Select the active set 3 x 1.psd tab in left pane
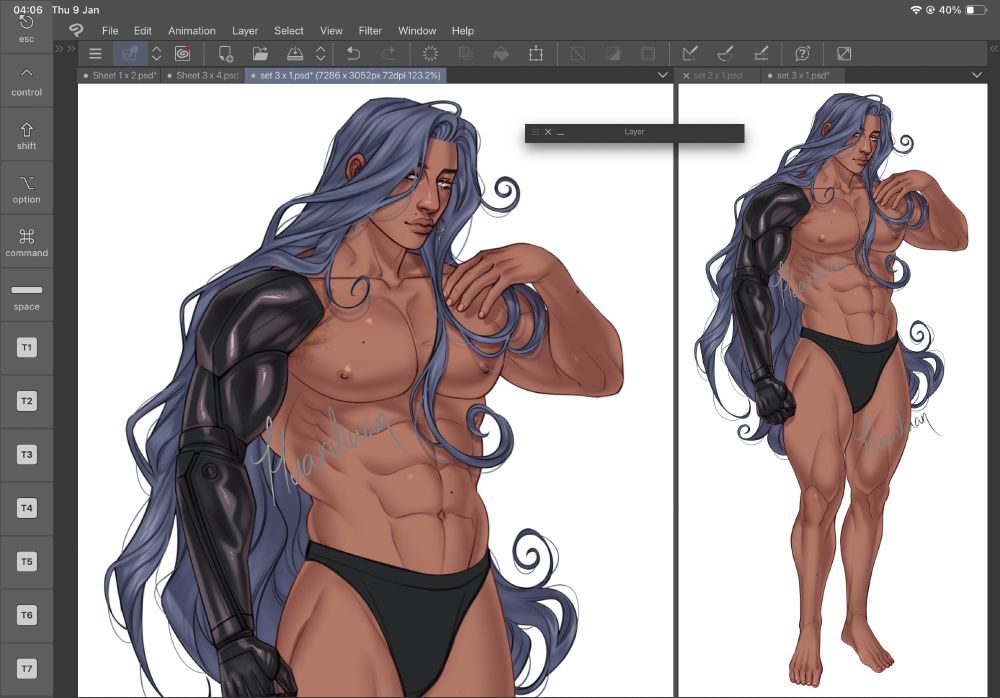 click(x=346, y=75)
